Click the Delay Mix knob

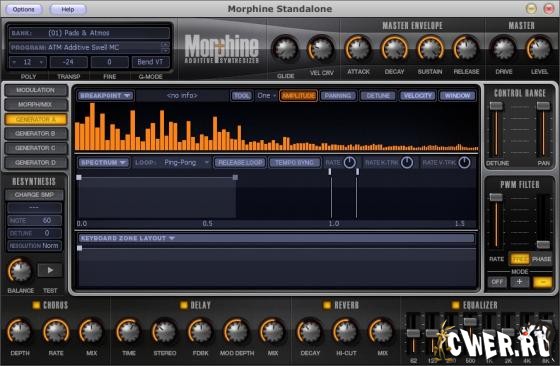point(272,331)
